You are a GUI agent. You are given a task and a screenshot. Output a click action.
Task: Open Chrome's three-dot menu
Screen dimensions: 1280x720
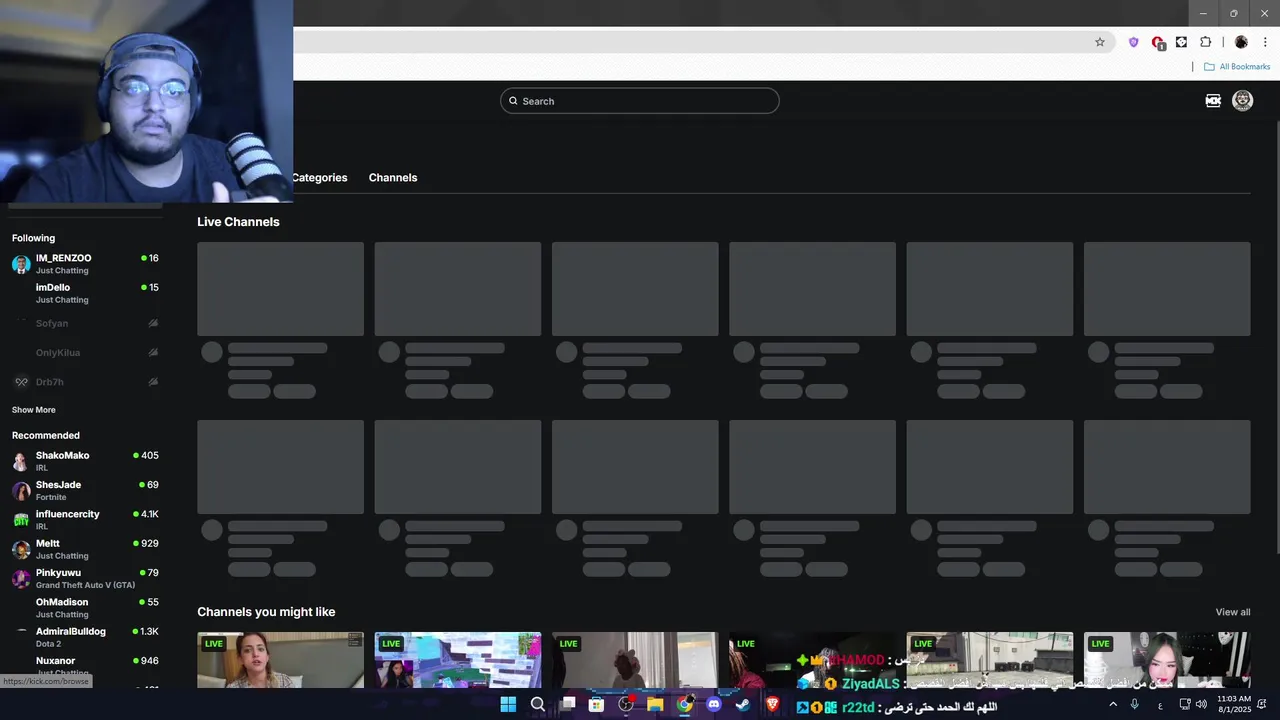pyautogui.click(x=1265, y=42)
